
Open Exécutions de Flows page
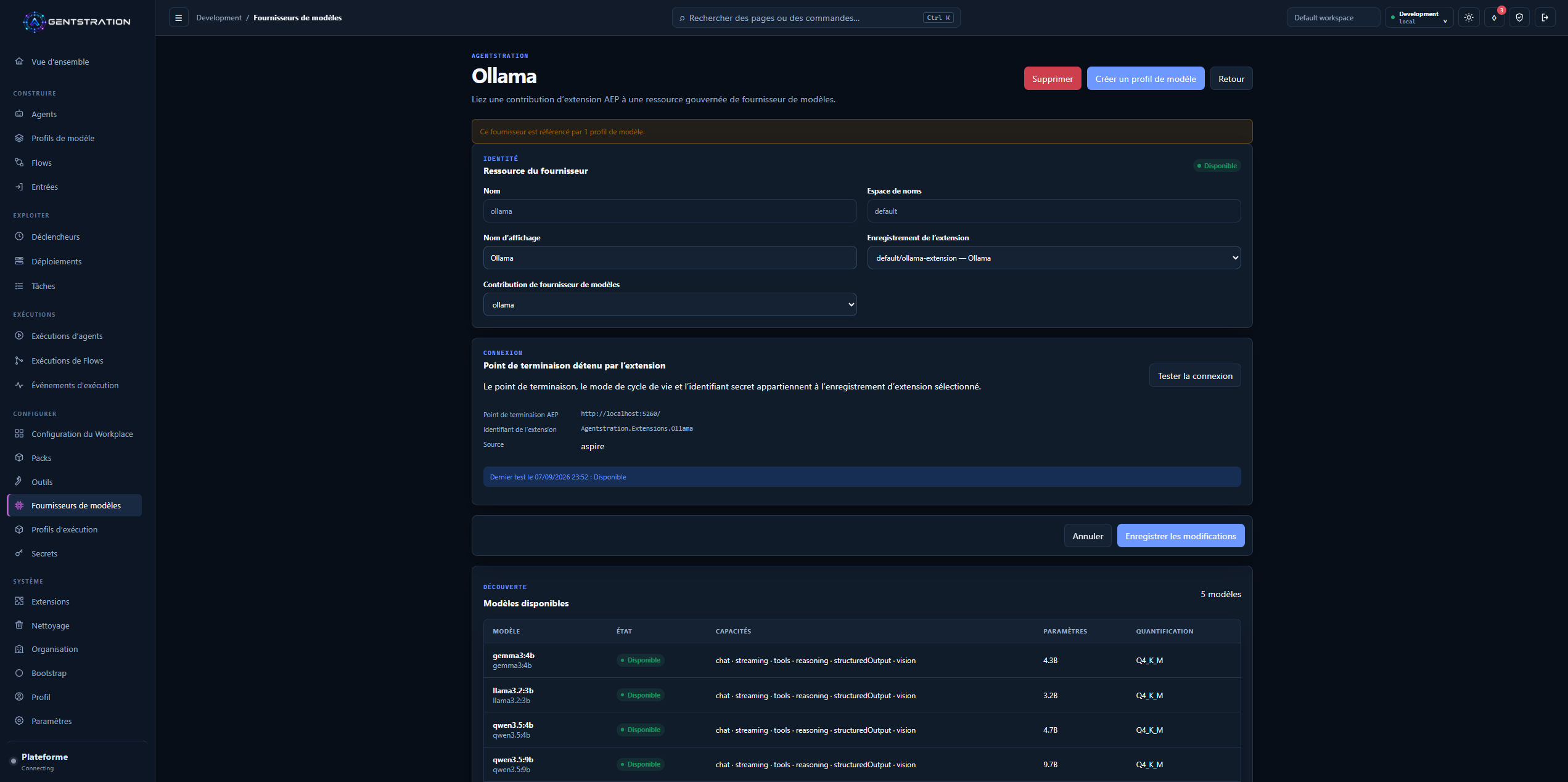click(67, 360)
